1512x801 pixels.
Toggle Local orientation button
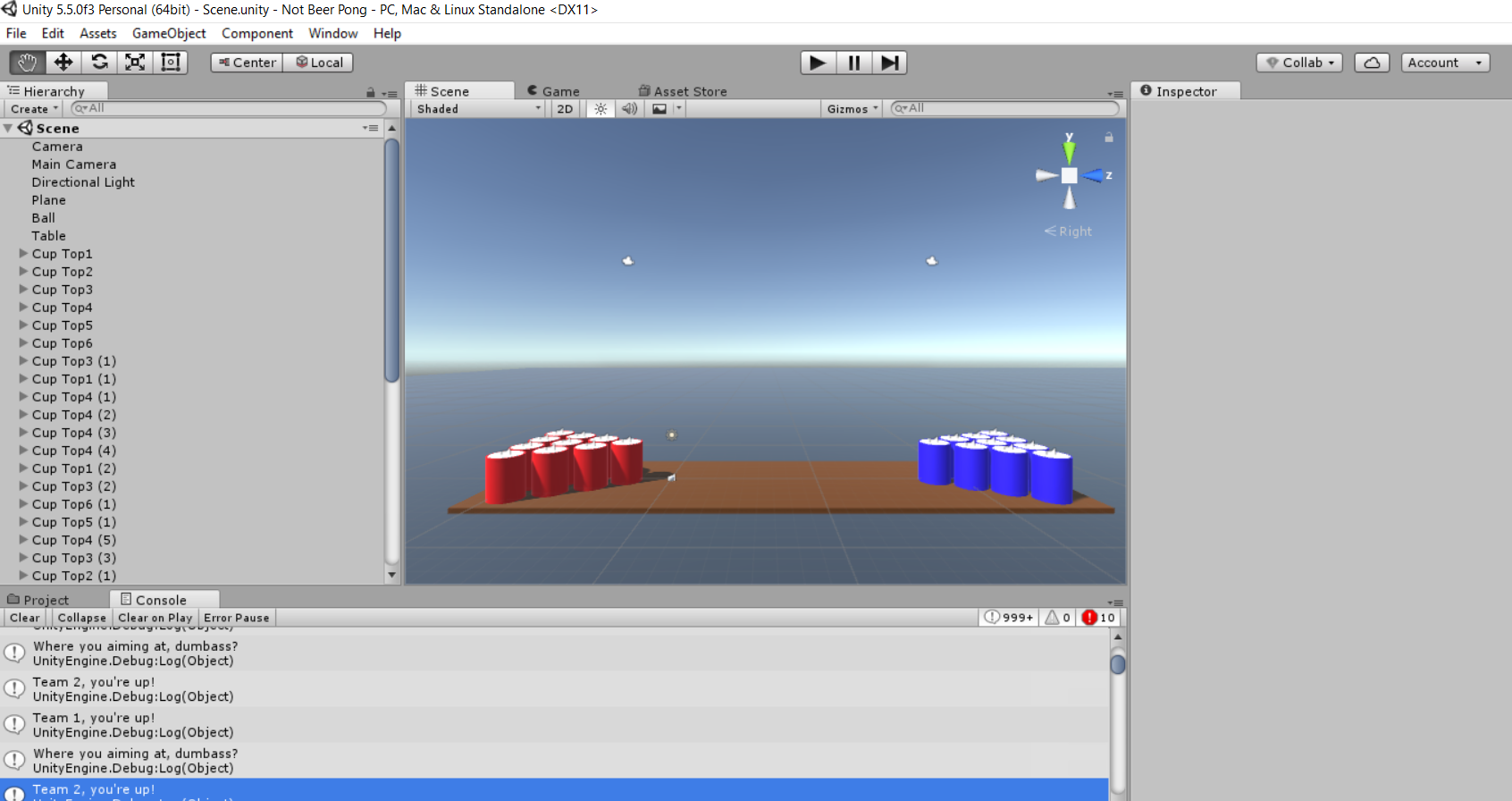click(319, 63)
